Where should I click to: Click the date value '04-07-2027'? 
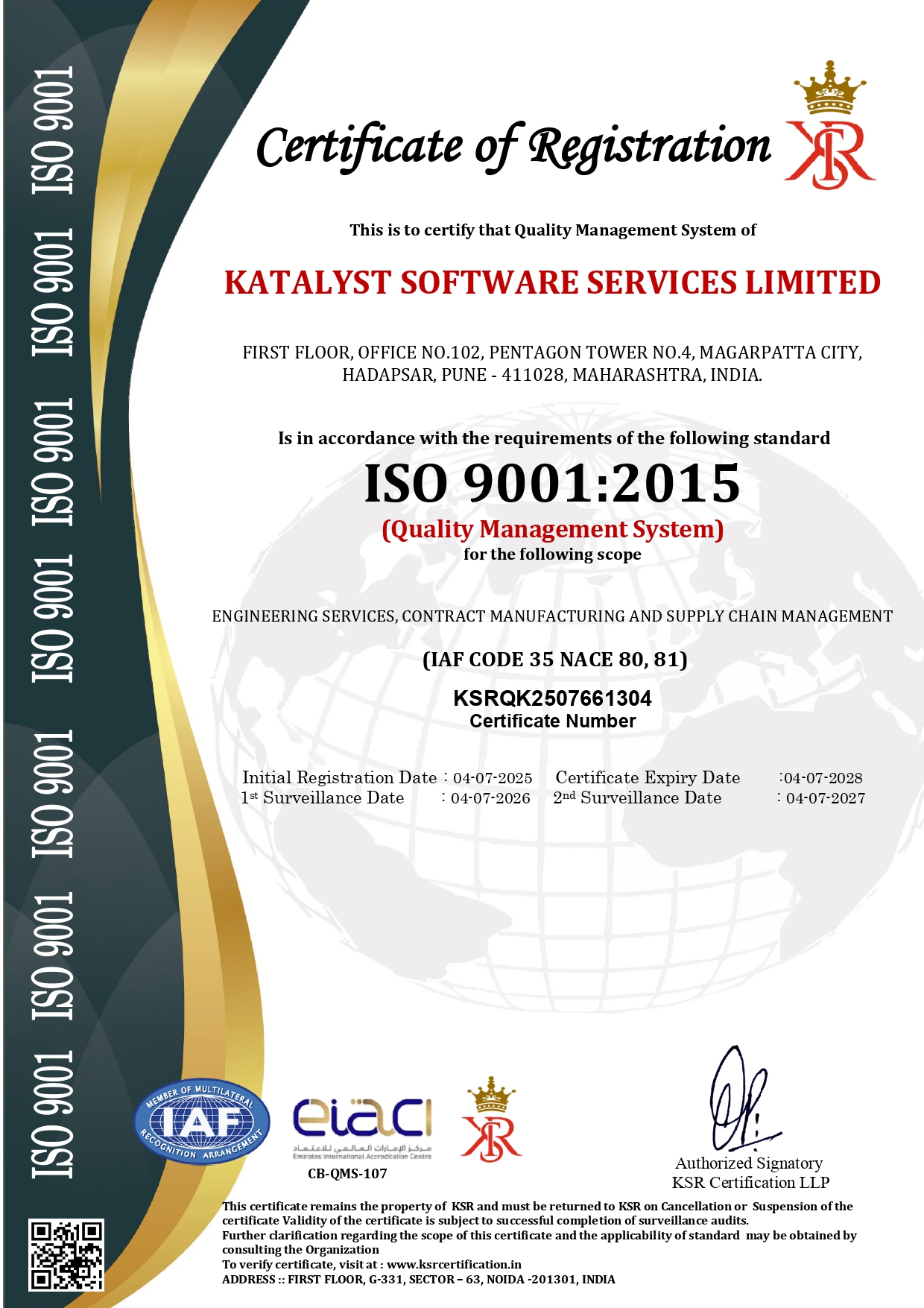pyautogui.click(x=826, y=798)
